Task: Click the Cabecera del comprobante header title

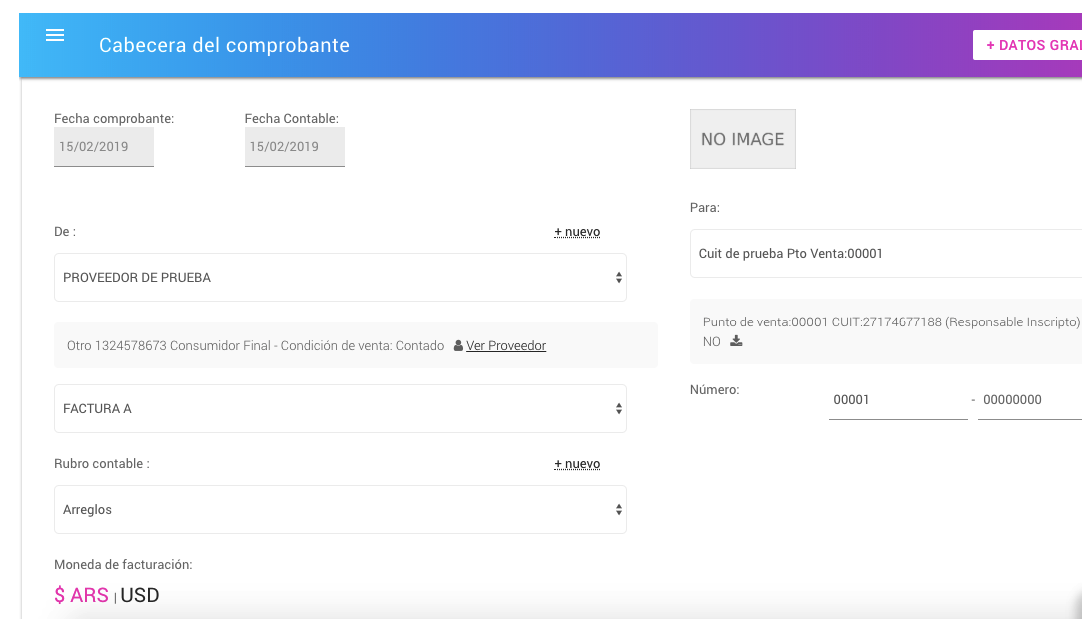Action: click(x=224, y=45)
